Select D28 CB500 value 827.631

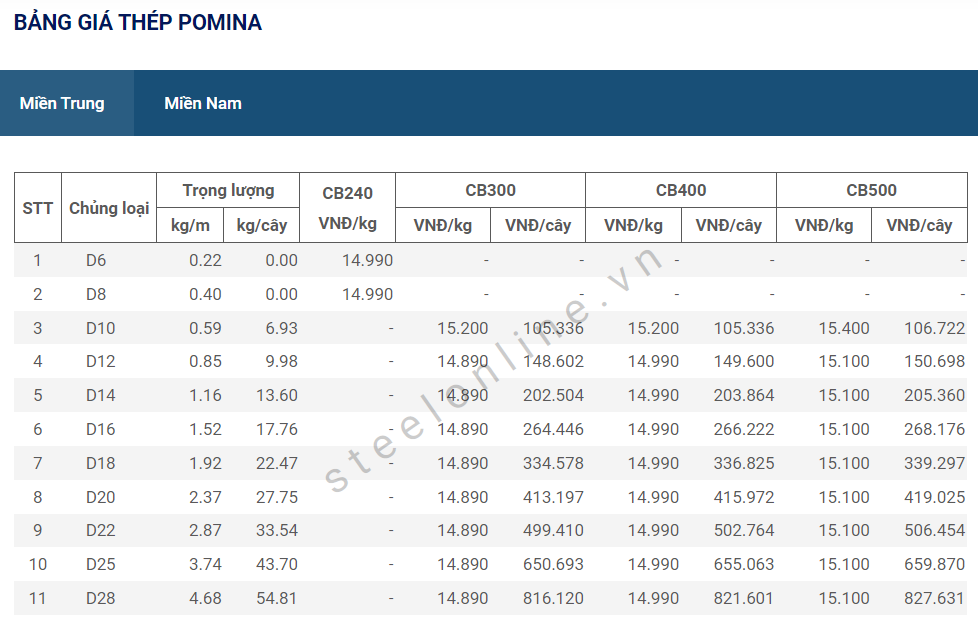pos(934,598)
